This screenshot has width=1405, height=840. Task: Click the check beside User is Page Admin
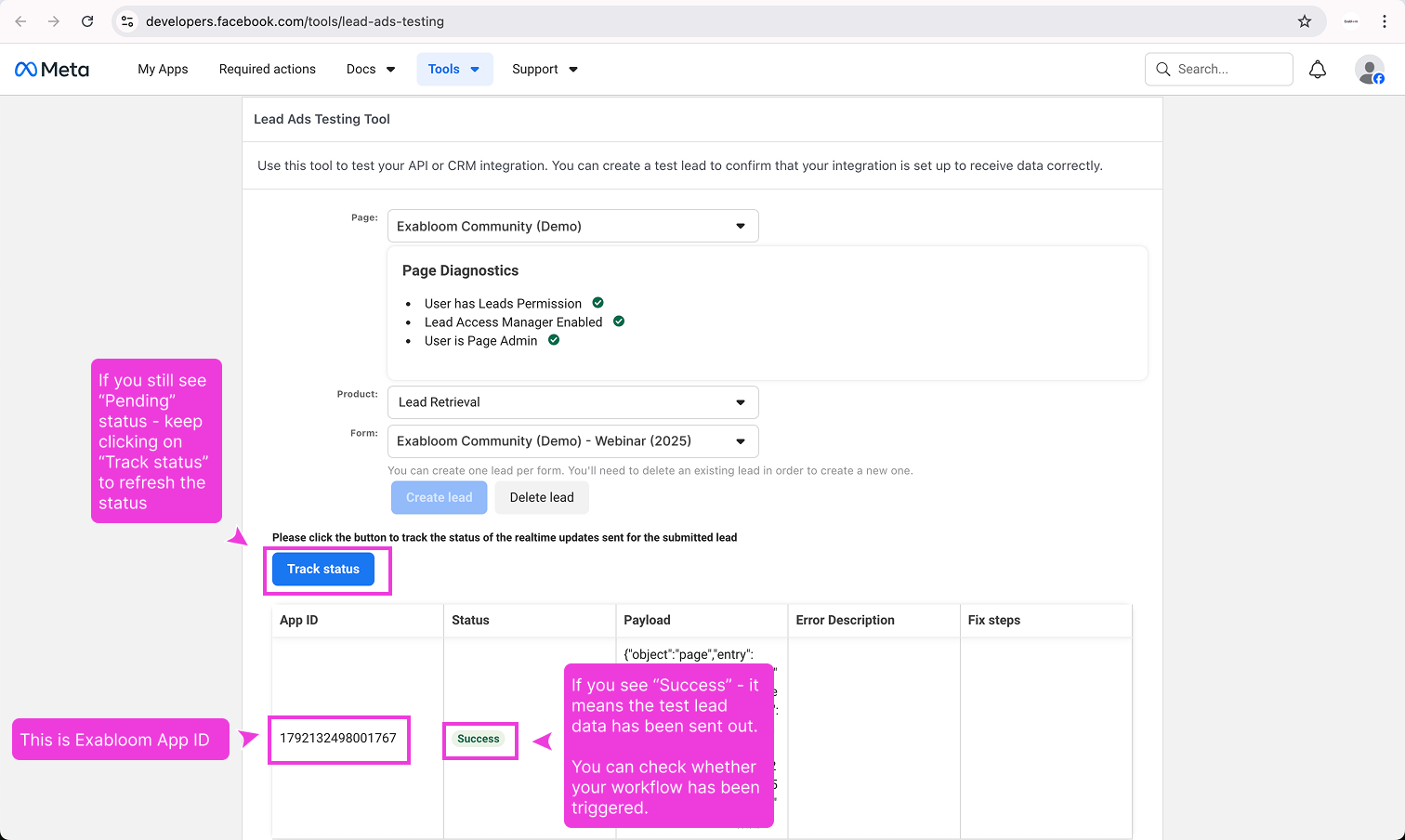coord(554,340)
